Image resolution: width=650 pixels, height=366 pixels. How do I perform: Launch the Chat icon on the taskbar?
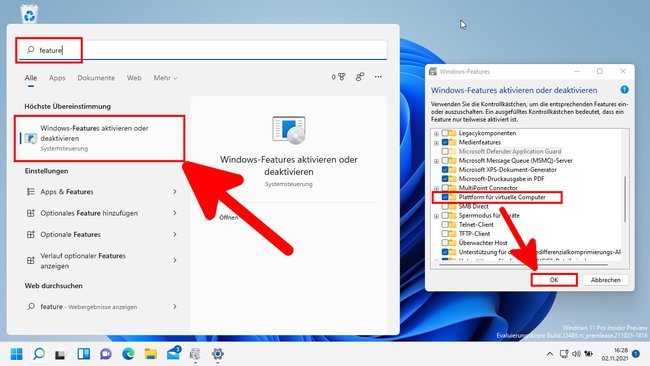point(106,354)
